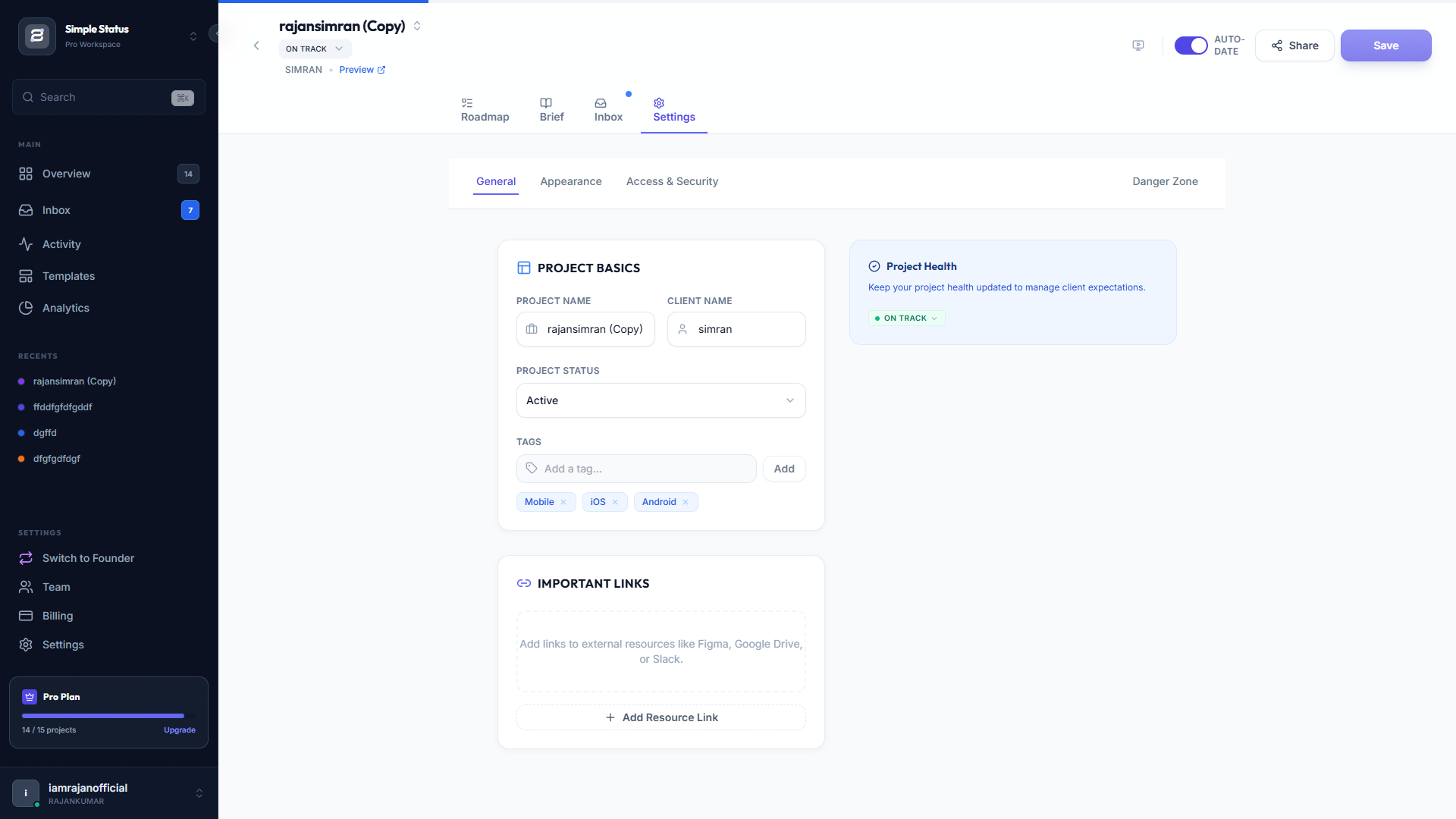Viewport: 1456px width, 819px height.
Task: Expand the Simple Status workspace switcher
Action: [x=193, y=36]
